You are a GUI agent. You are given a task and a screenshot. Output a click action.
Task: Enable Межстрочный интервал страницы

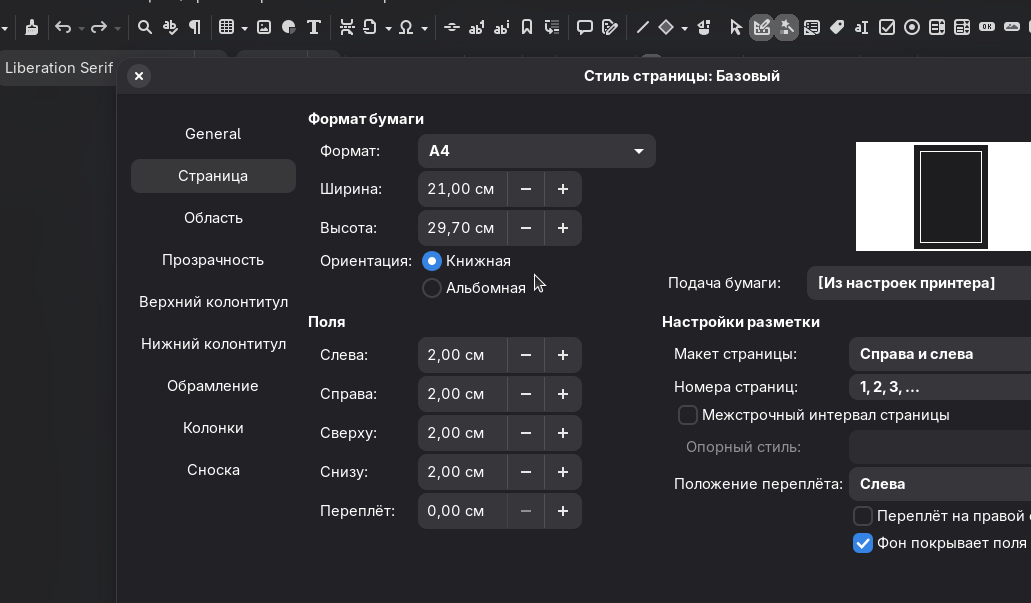coord(688,414)
